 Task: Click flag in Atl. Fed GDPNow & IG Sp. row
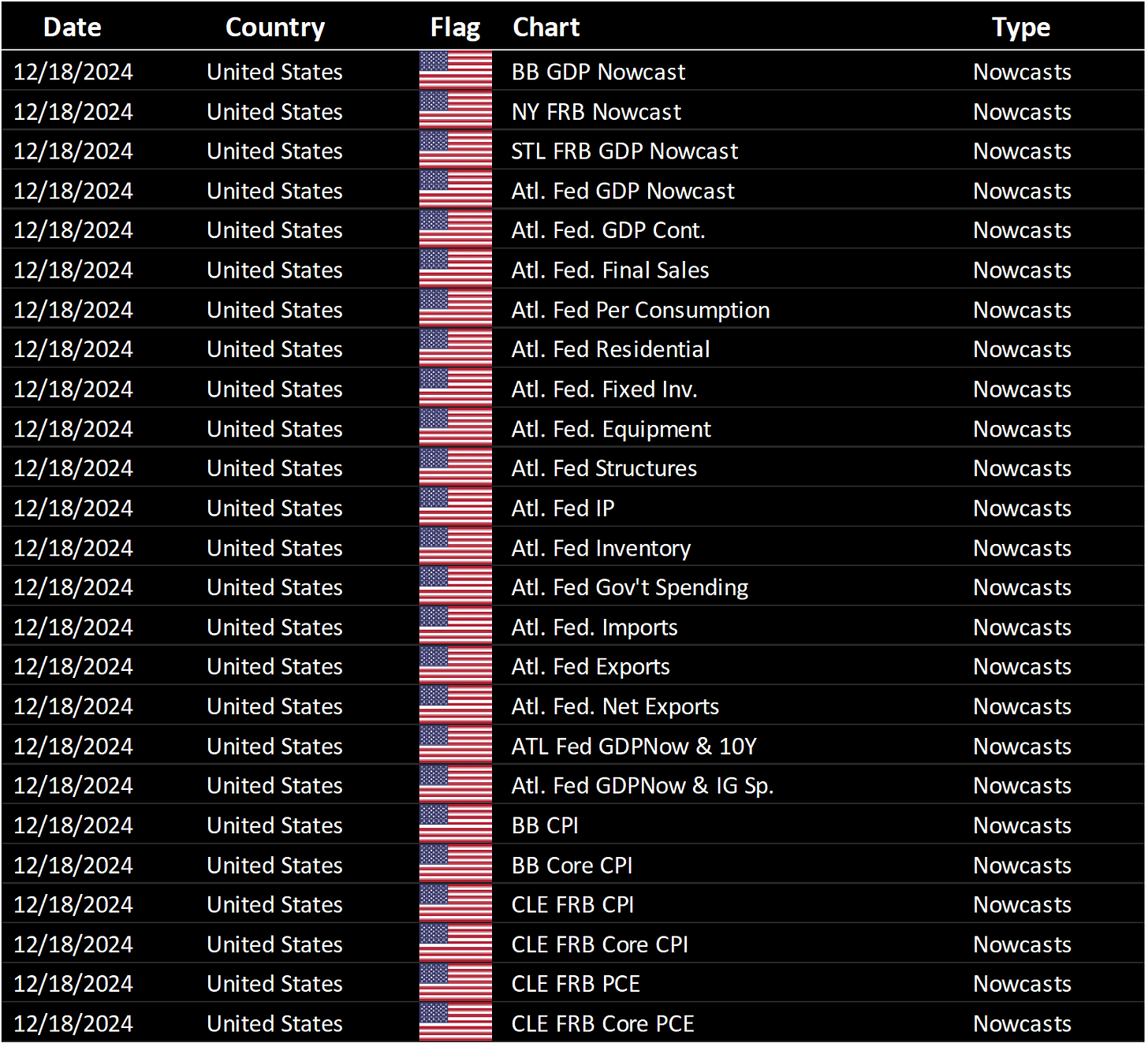tap(456, 785)
